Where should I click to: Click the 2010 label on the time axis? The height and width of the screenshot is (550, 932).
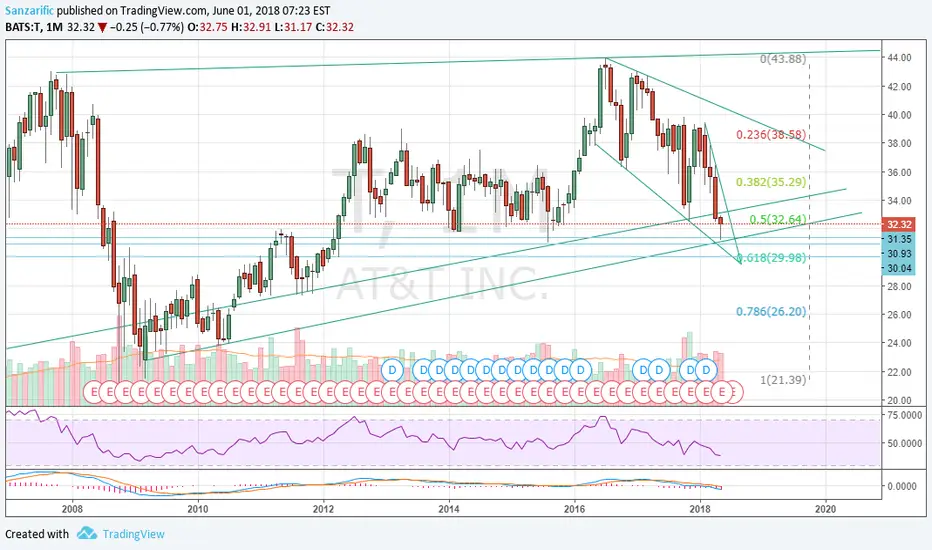click(197, 508)
